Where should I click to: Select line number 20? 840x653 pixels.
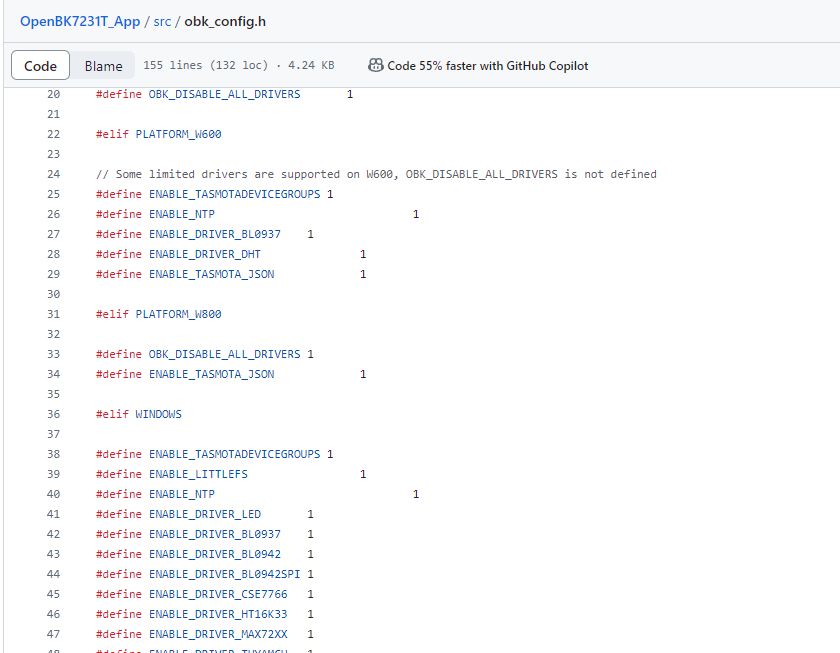54,94
